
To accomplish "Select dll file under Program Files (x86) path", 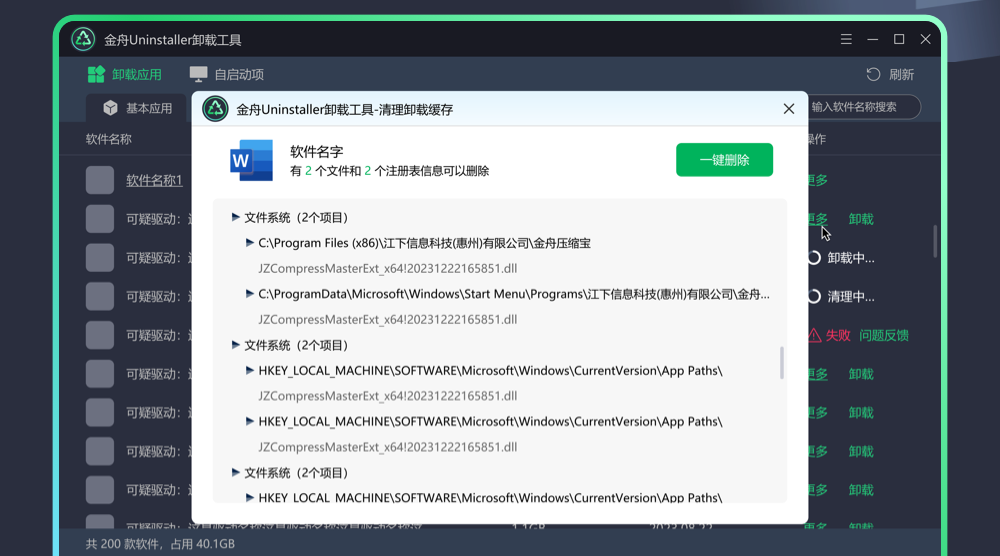I will pyautogui.click(x=388, y=268).
